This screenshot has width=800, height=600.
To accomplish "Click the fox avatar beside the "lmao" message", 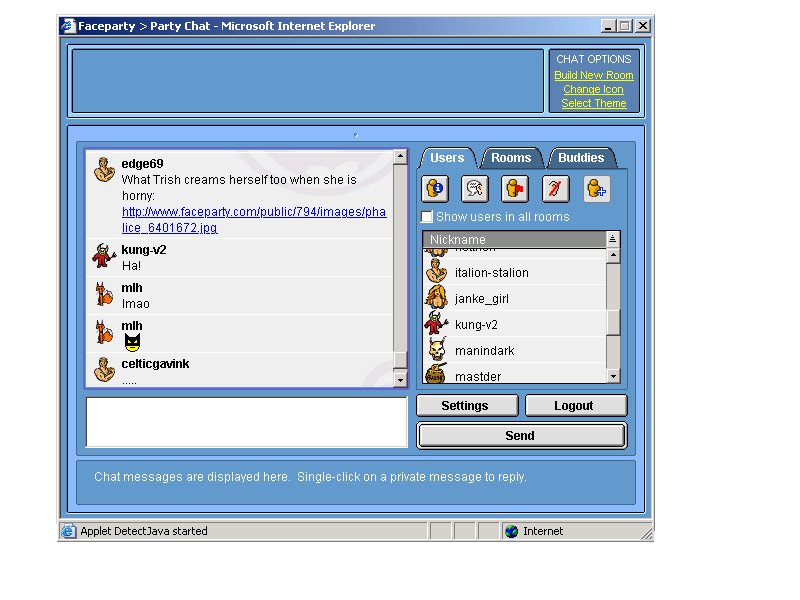I will 104,294.
